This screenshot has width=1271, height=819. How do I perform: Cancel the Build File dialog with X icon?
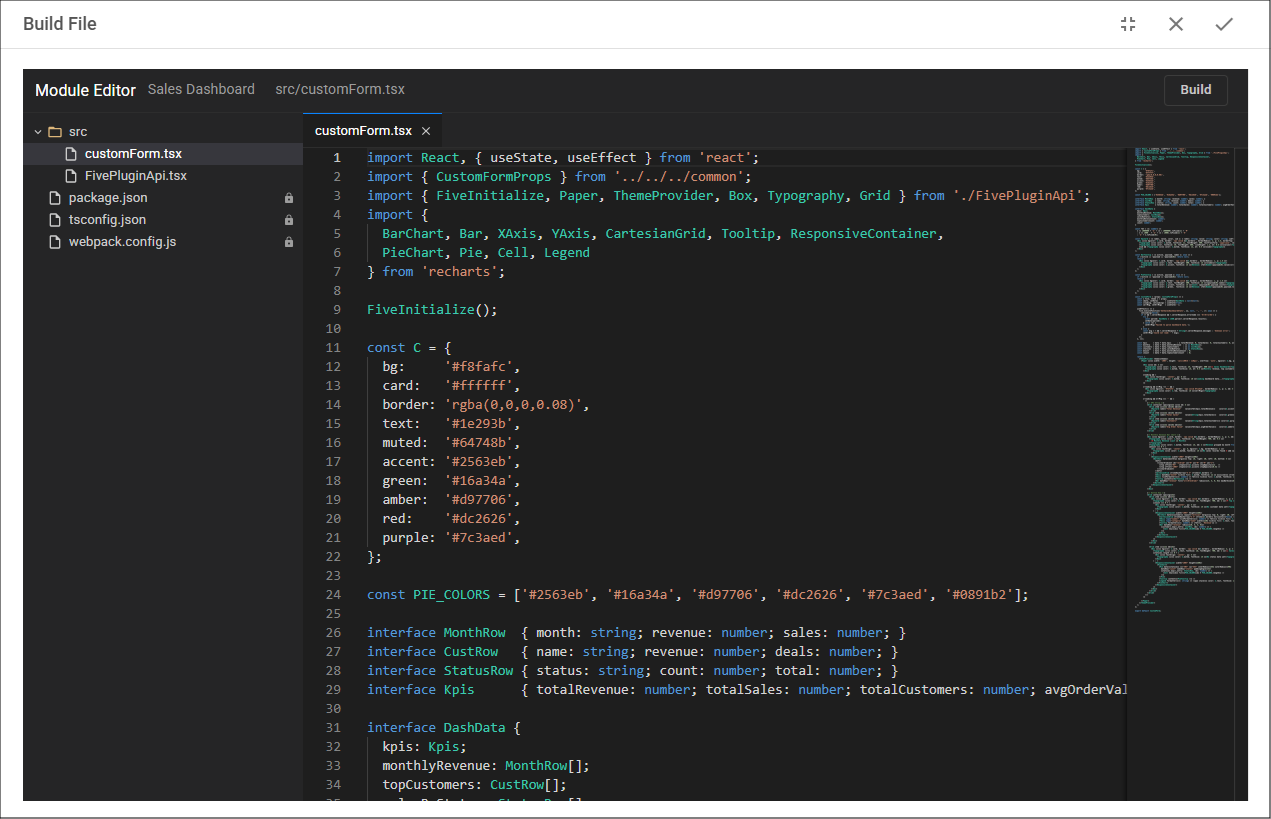pos(1176,24)
